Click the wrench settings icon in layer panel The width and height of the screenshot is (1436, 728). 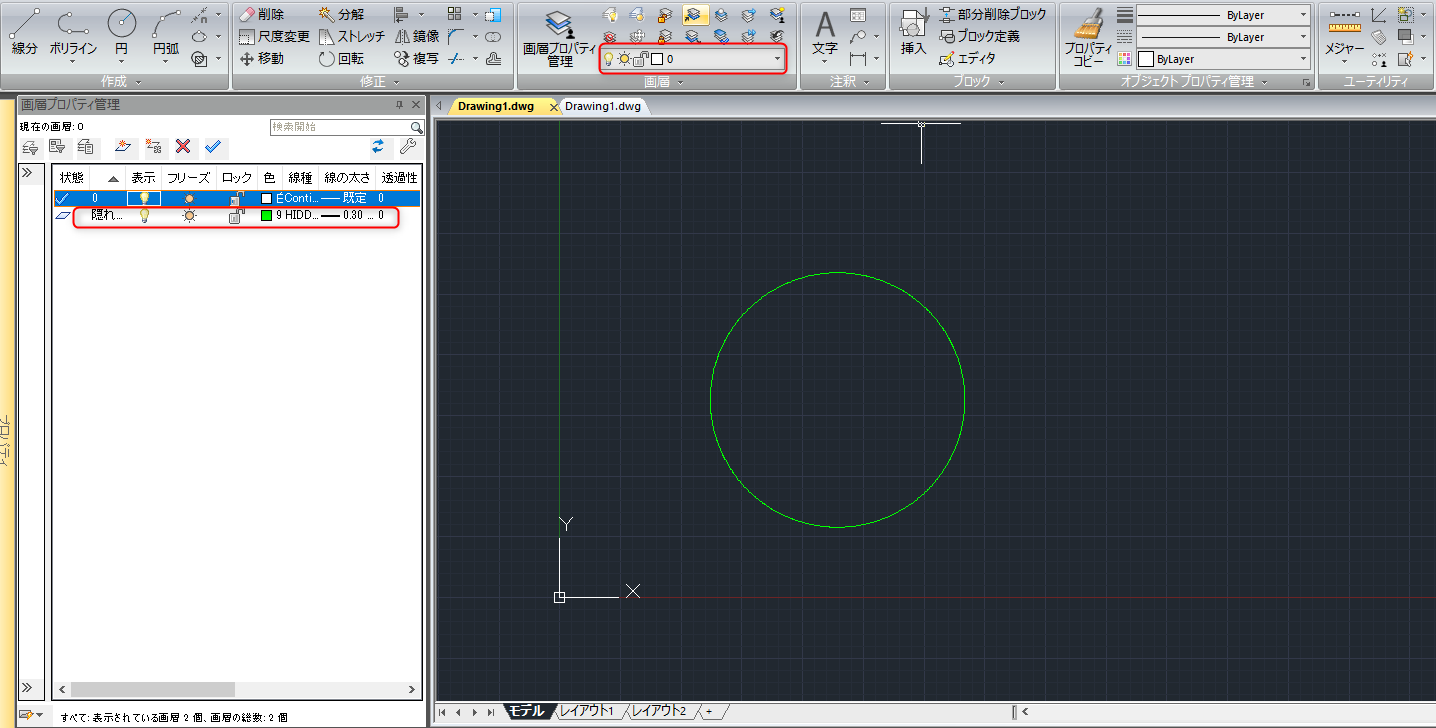[407, 146]
